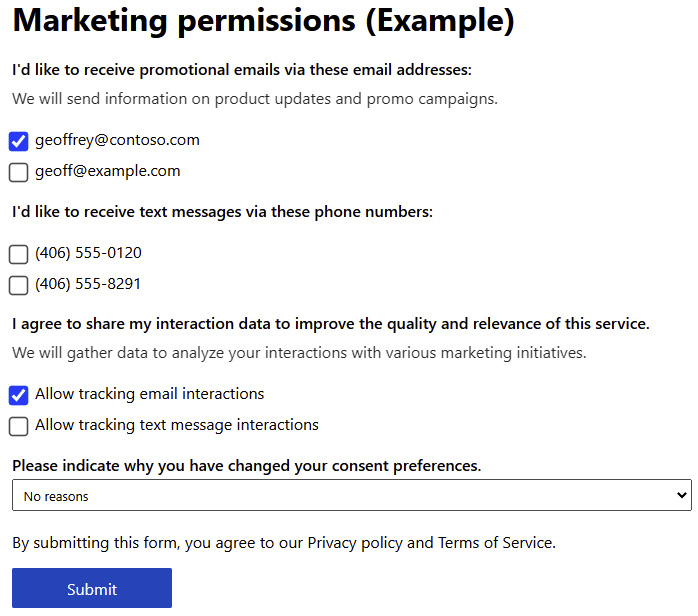Open the consent change reason dropdown

point(352,495)
